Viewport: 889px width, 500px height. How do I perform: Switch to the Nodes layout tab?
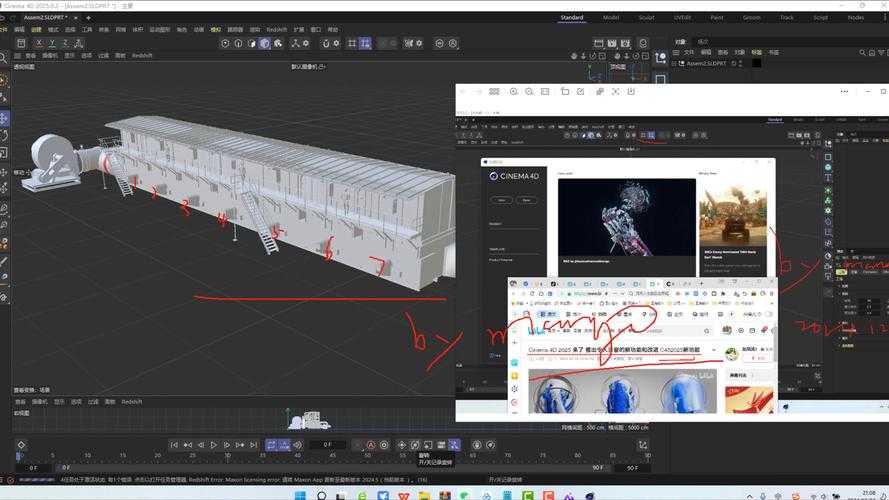pos(856,18)
